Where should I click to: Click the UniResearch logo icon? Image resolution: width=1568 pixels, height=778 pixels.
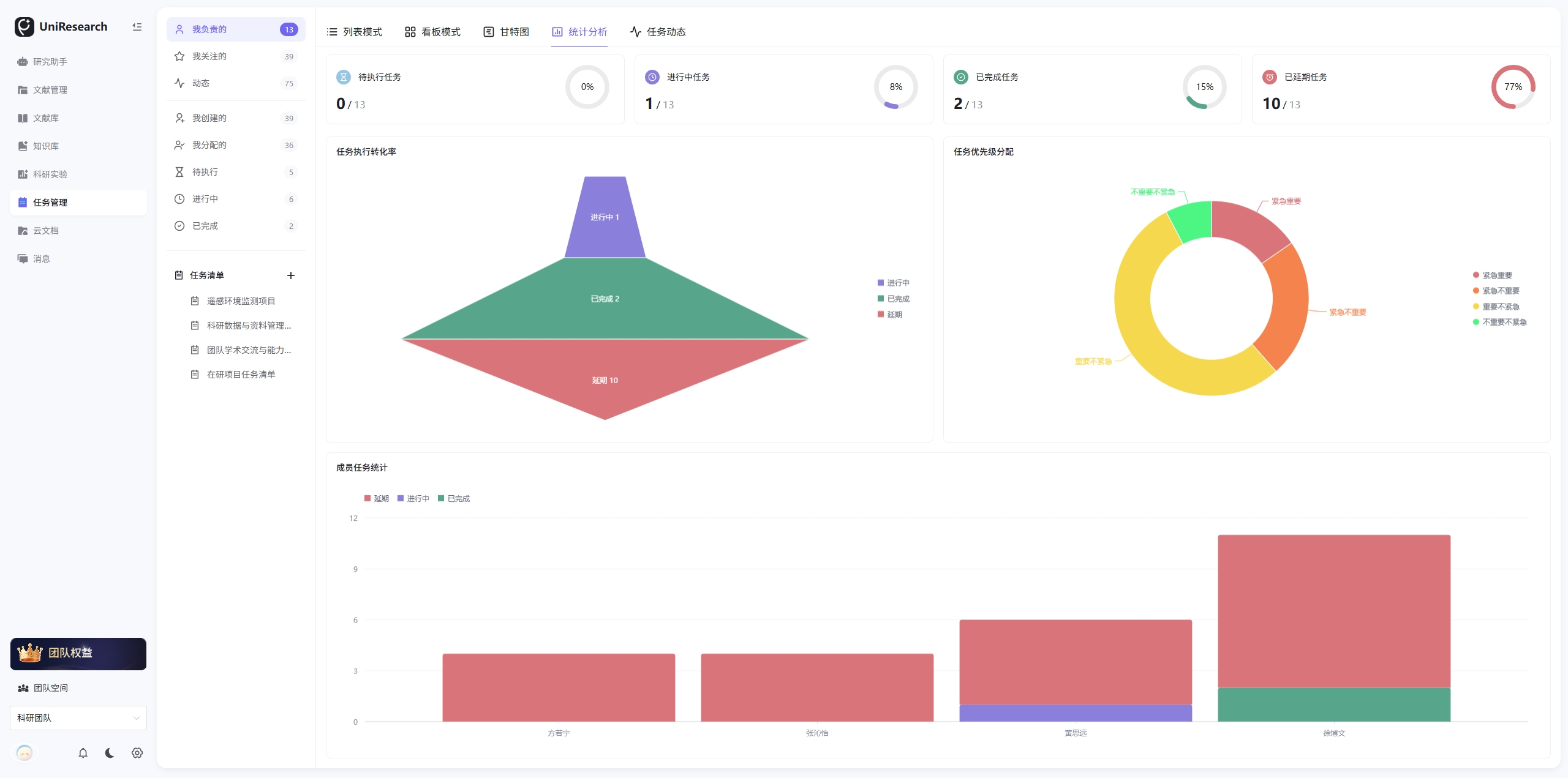tap(24, 26)
